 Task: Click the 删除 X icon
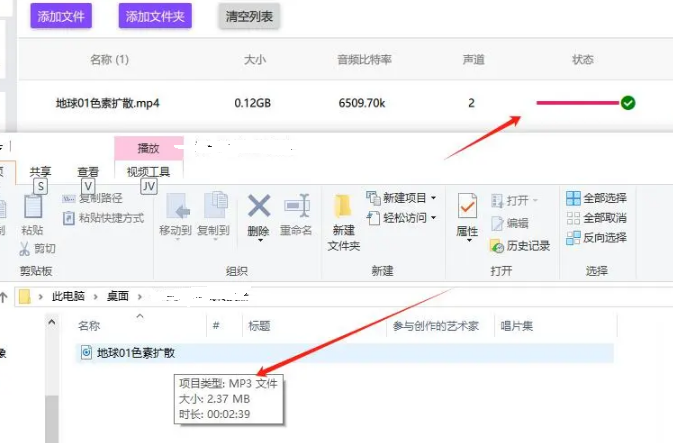pyautogui.click(x=259, y=205)
